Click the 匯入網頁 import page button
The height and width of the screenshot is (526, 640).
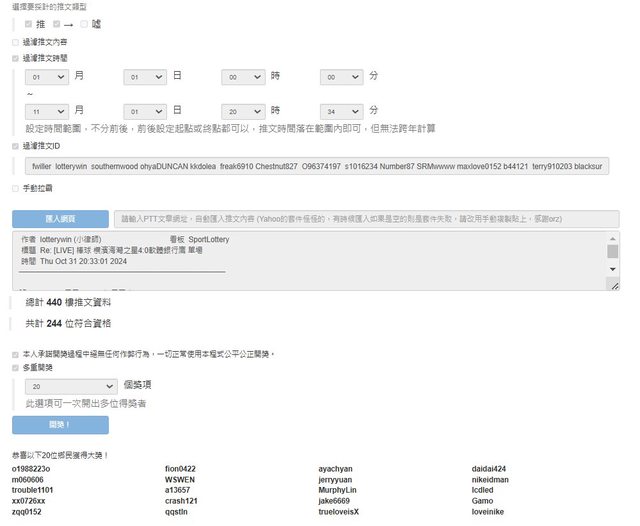[x=60, y=218]
